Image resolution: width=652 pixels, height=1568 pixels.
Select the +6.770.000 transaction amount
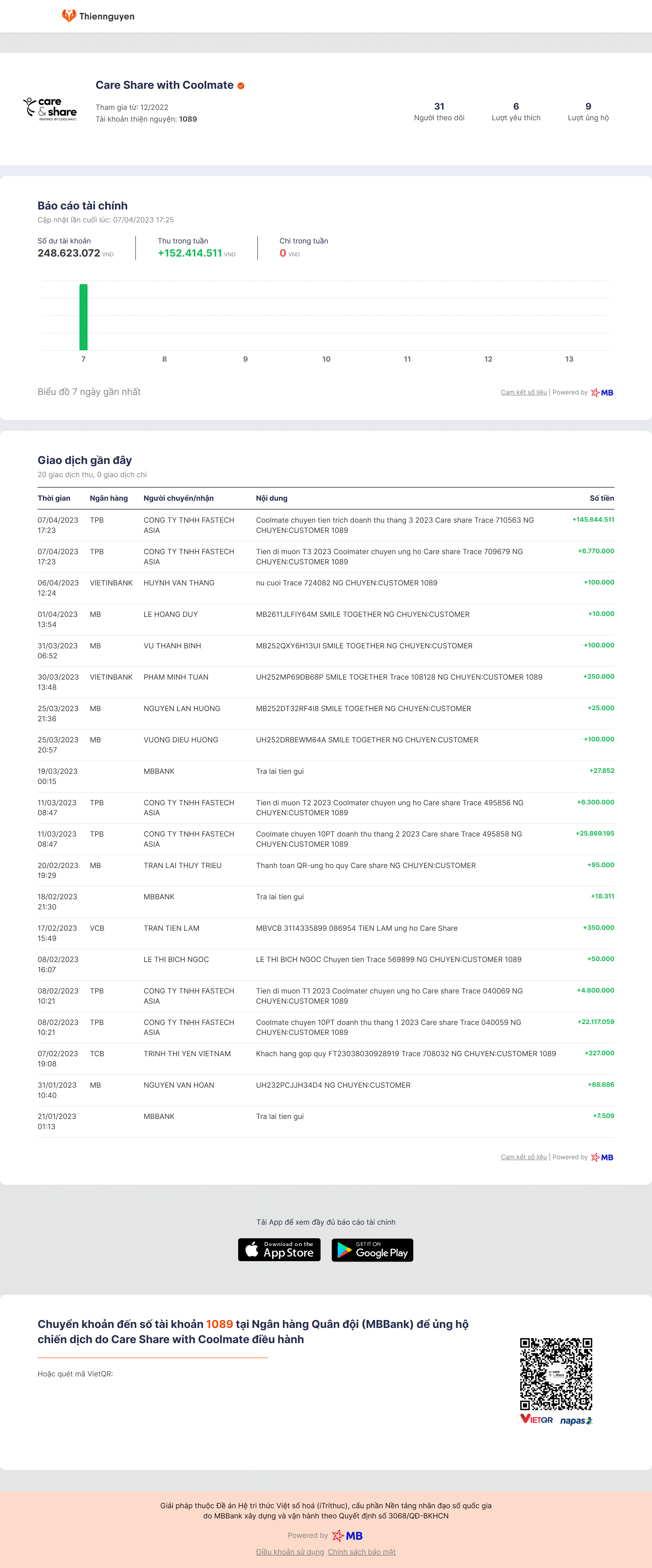(x=596, y=551)
